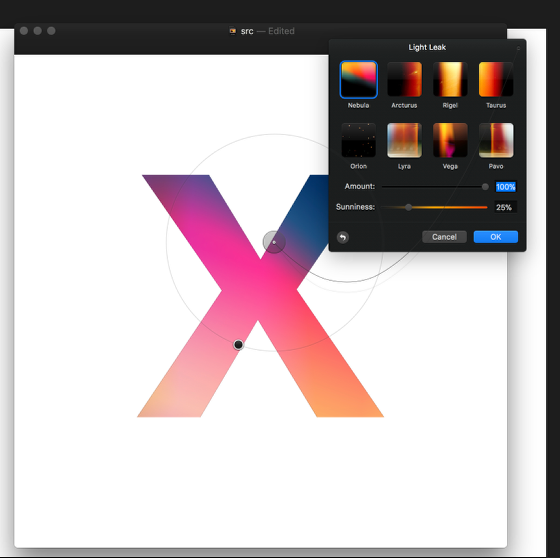The image size is (560, 558).
Task: Click the black handle on the effect circle
Action: [238, 345]
